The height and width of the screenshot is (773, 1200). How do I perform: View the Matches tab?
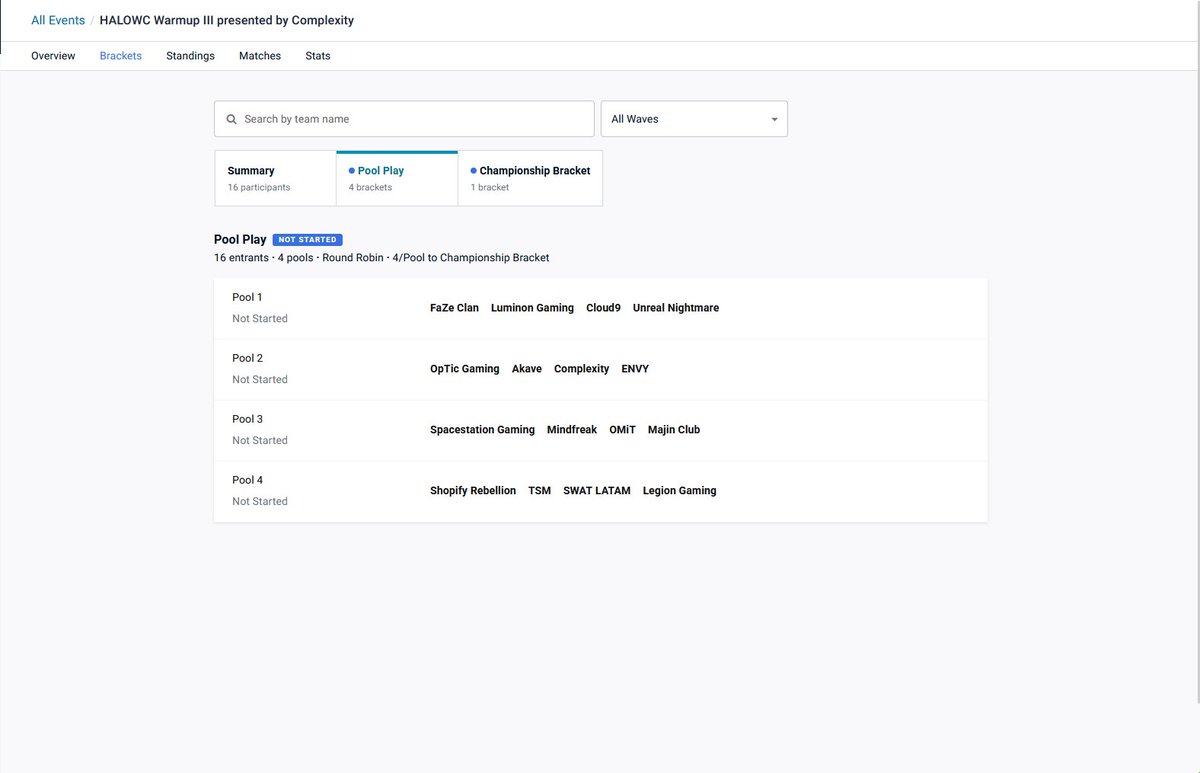coord(260,56)
